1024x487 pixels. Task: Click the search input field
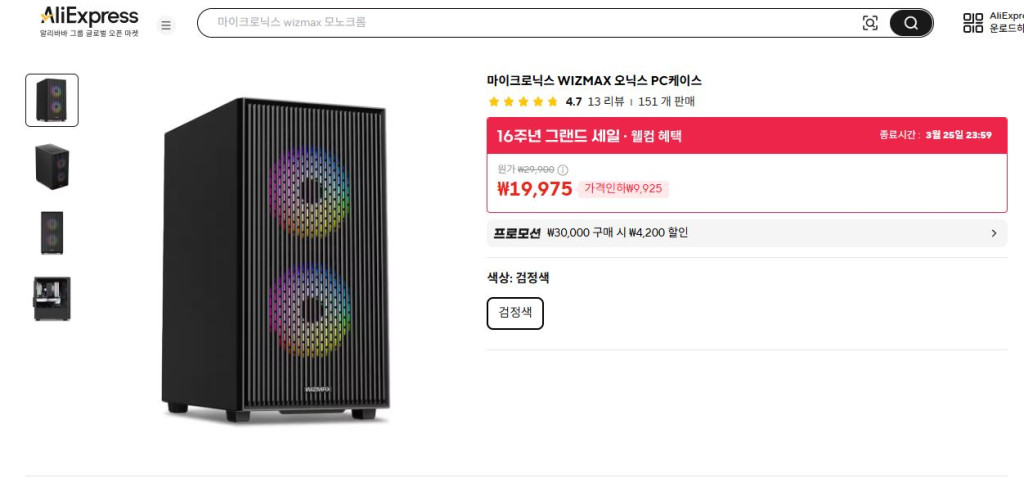pyautogui.click(x=530, y=22)
